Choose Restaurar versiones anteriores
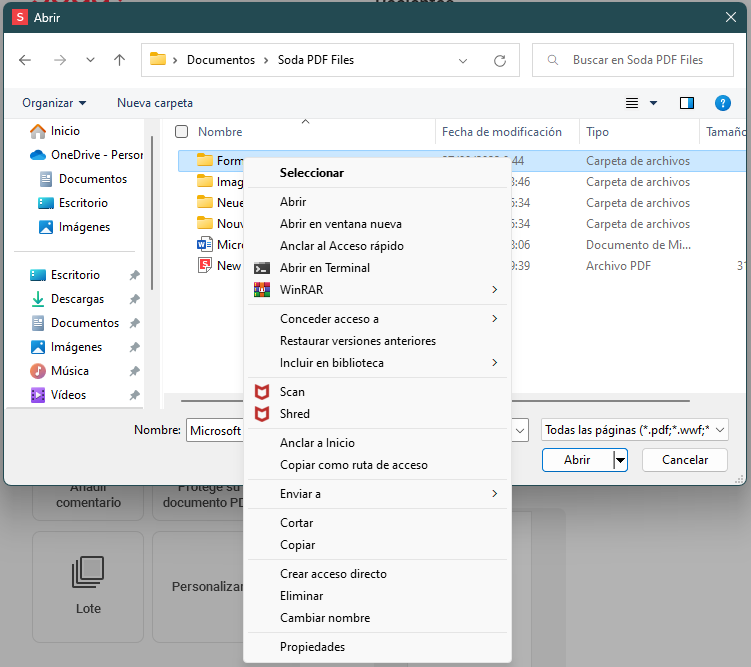 377,340
